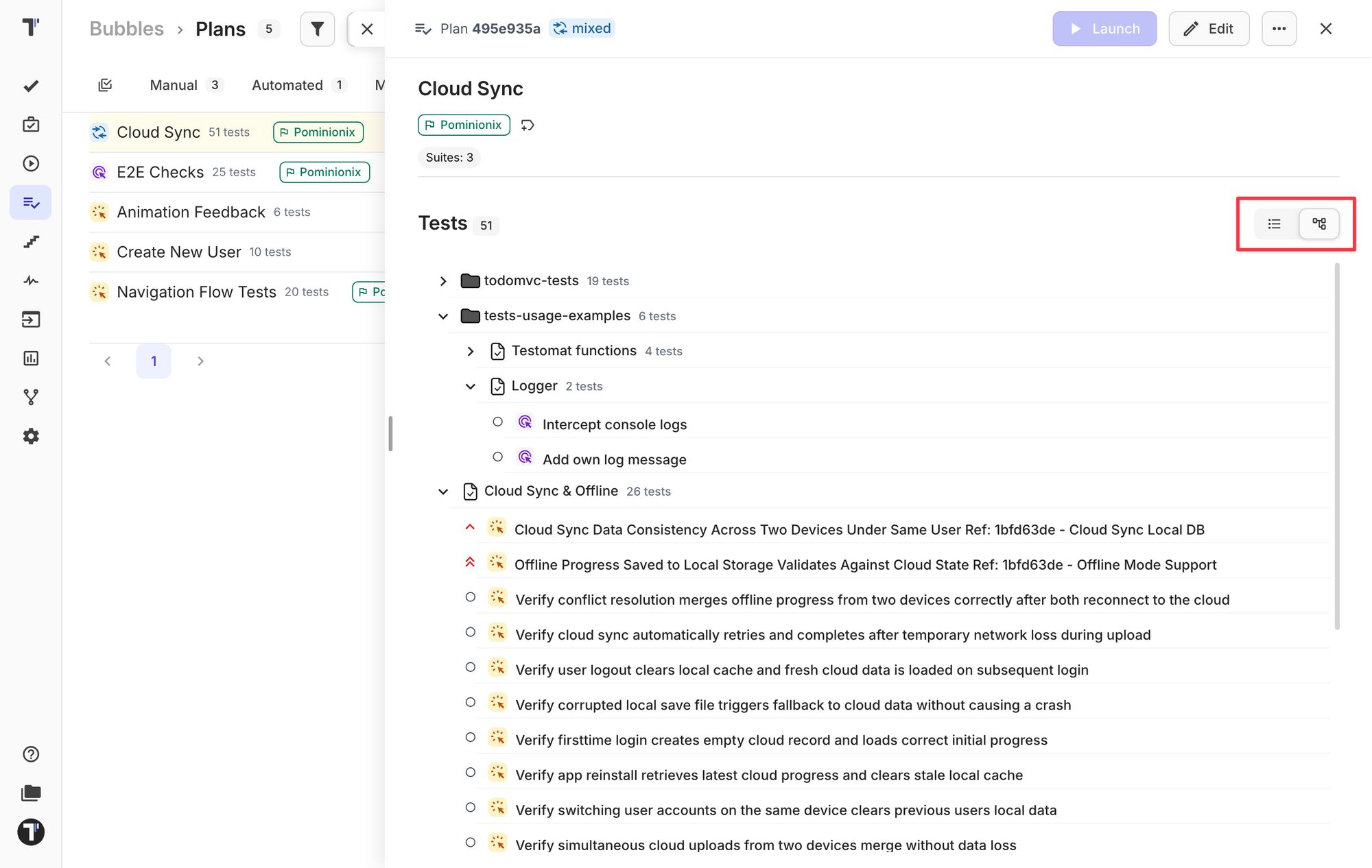Image resolution: width=1372 pixels, height=868 pixels.
Task: Click the Cloud Sync plan mixed icon
Action: 99,132
